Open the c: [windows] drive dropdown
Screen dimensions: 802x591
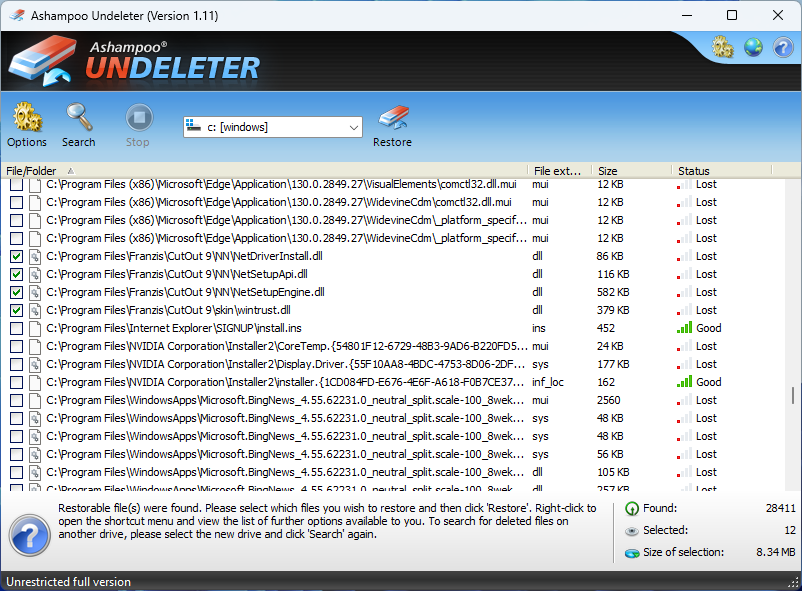(x=273, y=127)
